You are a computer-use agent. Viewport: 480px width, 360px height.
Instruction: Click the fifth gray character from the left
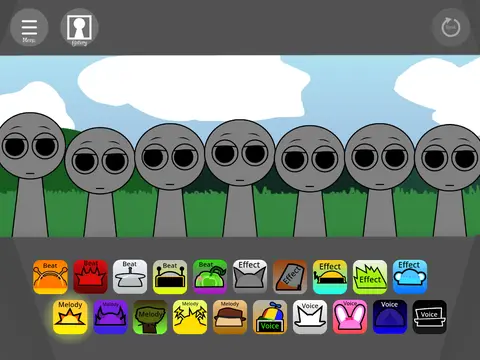pos(309,181)
